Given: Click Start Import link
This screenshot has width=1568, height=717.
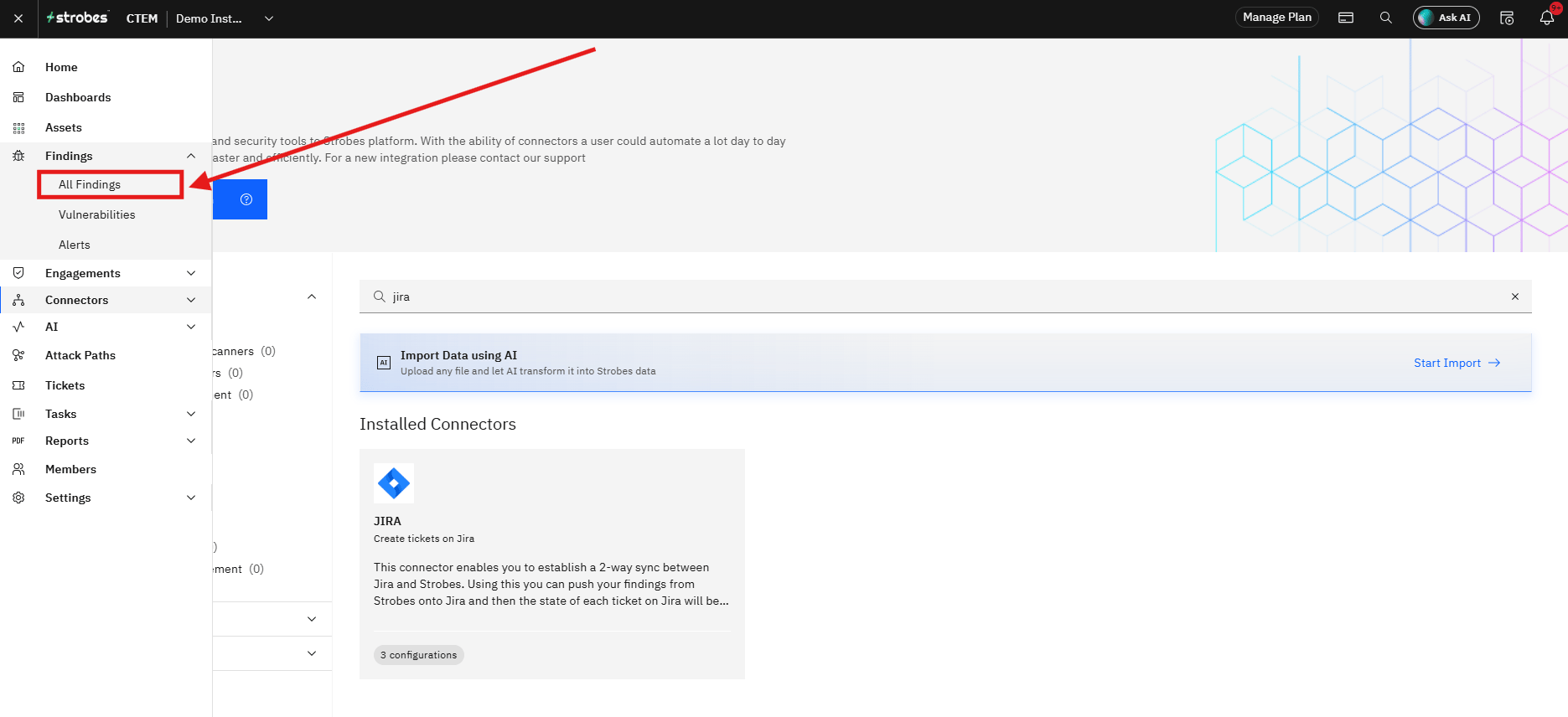Looking at the screenshot, I should pyautogui.click(x=1457, y=363).
